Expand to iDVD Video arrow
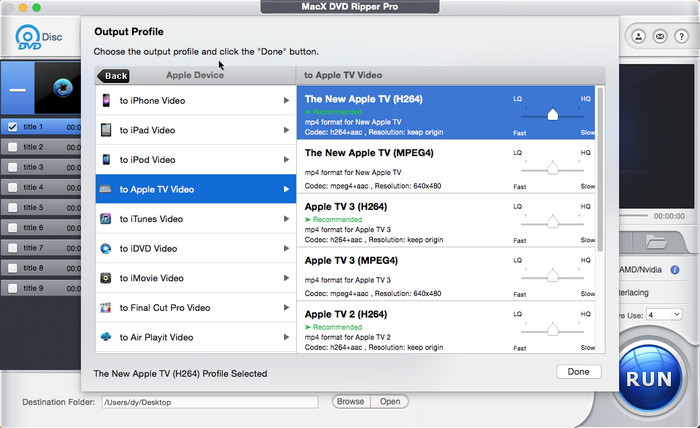This screenshot has width=700, height=428. [286, 248]
